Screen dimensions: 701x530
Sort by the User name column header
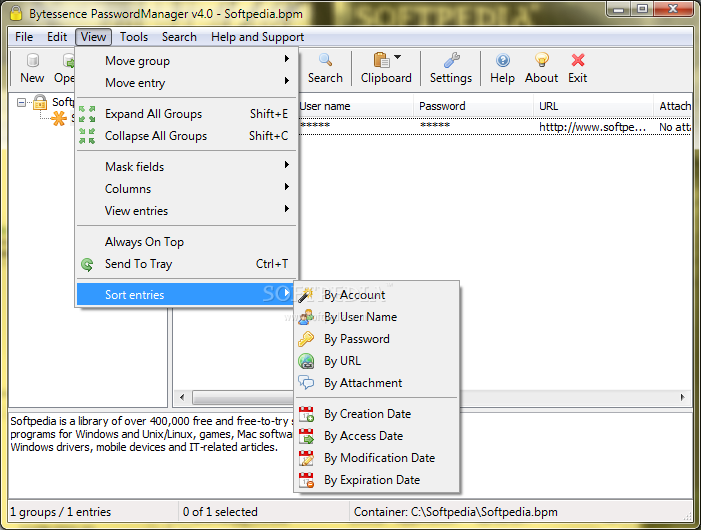(355, 106)
